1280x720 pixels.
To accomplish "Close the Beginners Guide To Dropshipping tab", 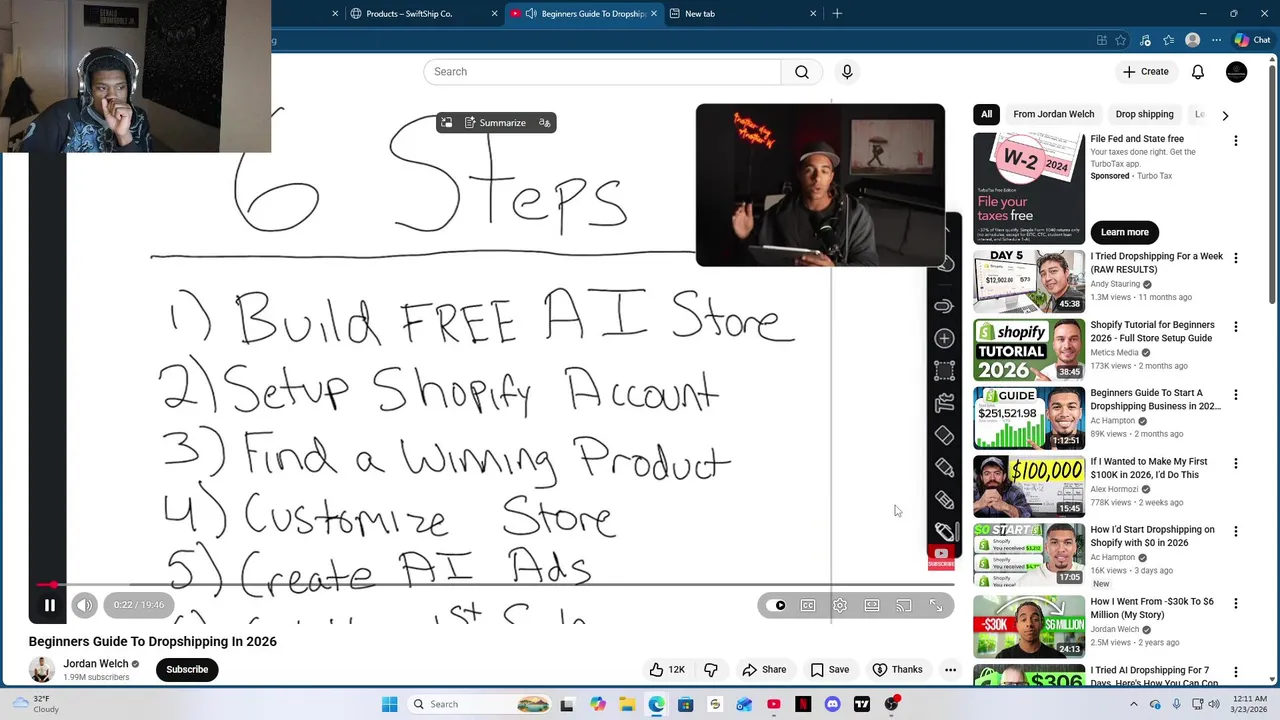I will (x=654, y=14).
